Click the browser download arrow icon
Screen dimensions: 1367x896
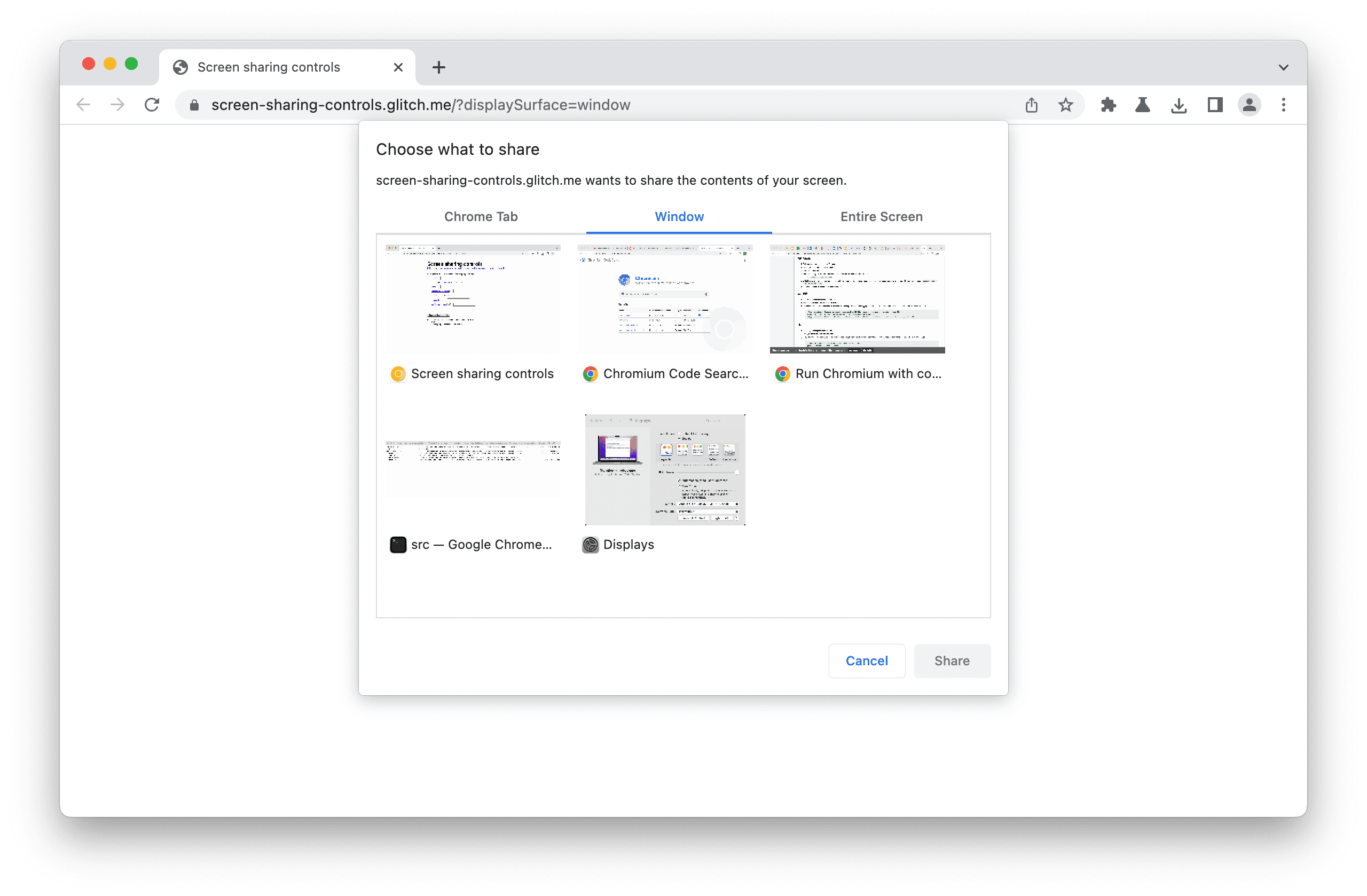1178,104
